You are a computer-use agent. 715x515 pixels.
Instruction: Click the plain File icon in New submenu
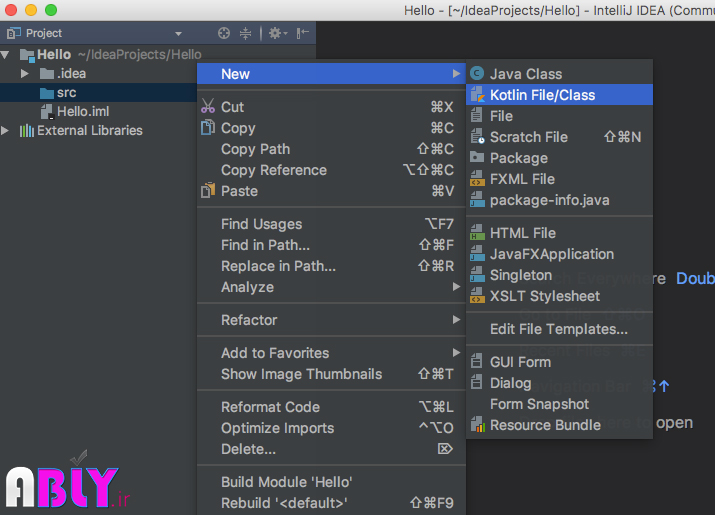click(x=477, y=115)
